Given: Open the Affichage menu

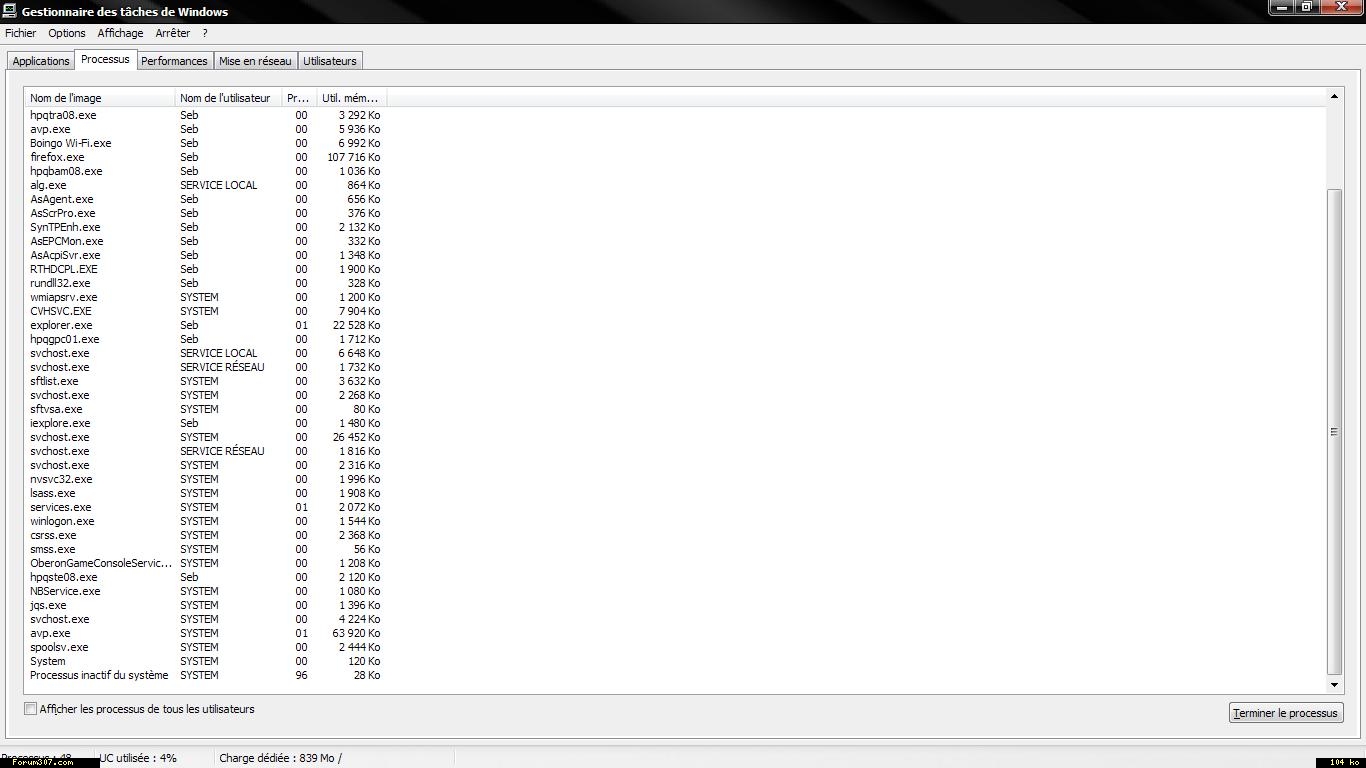Looking at the screenshot, I should [x=120, y=33].
